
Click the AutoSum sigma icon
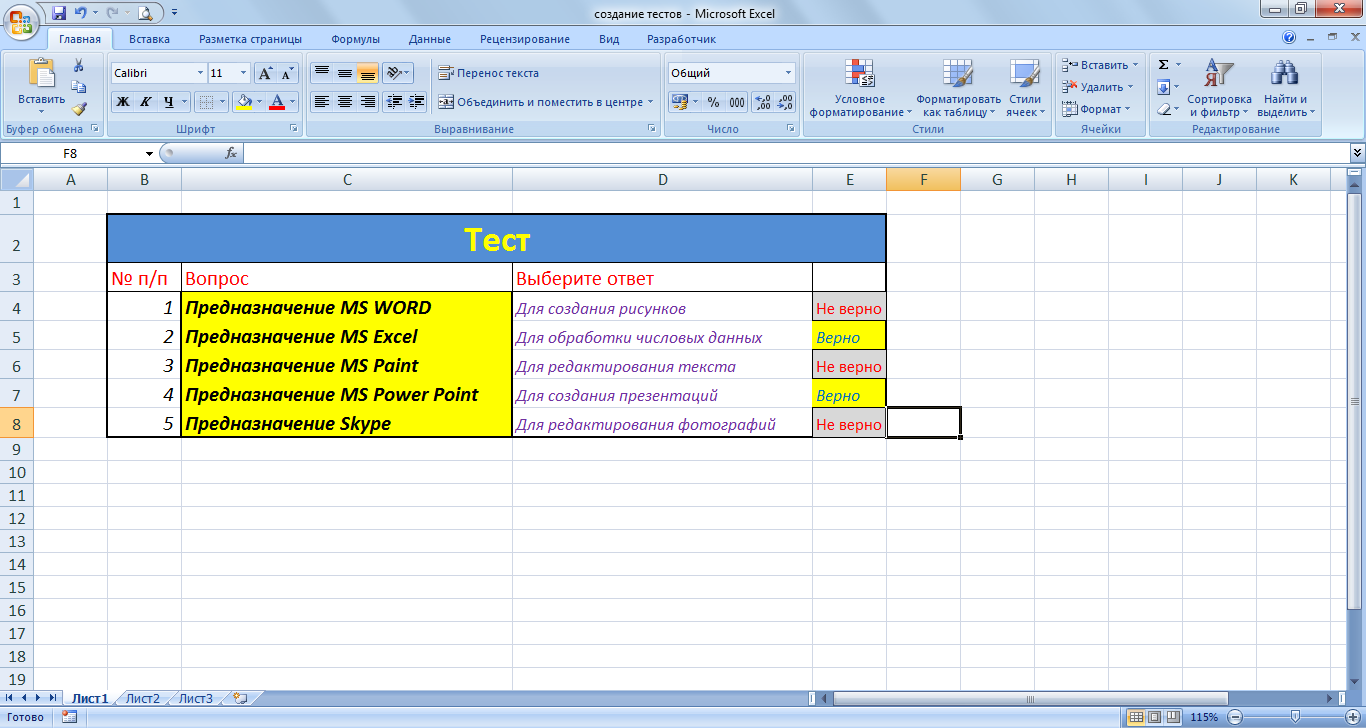click(1163, 64)
